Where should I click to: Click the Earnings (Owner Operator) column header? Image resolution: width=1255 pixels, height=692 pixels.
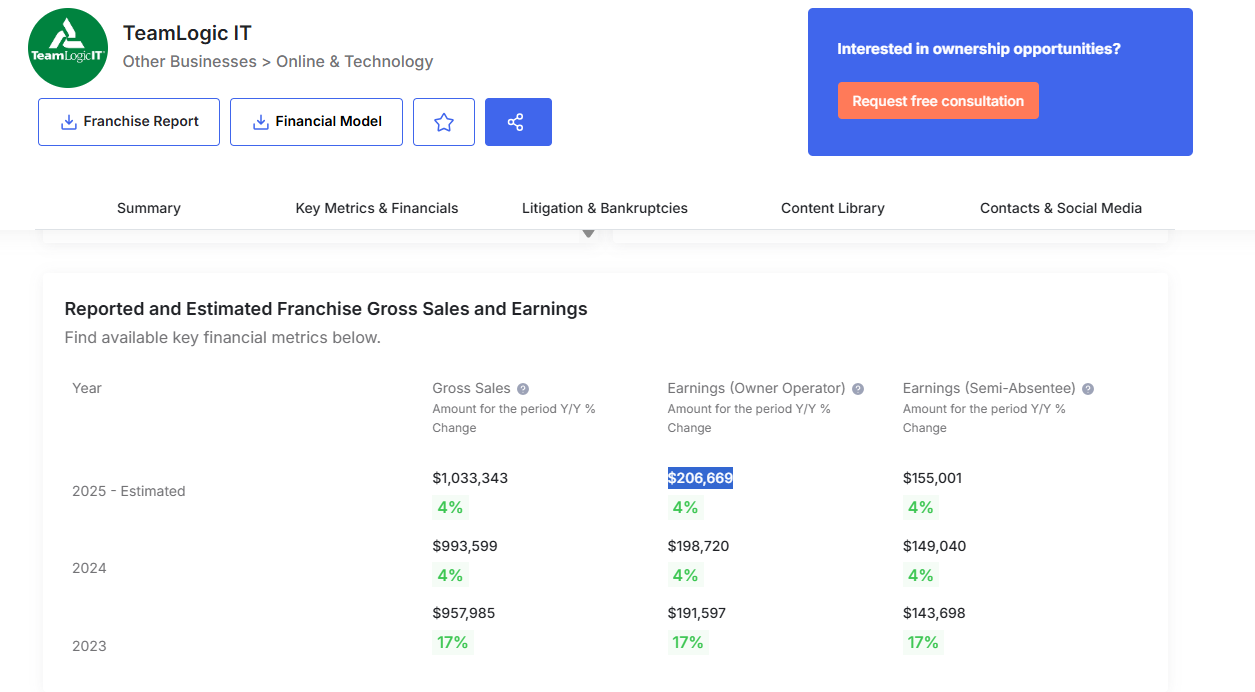(x=757, y=388)
